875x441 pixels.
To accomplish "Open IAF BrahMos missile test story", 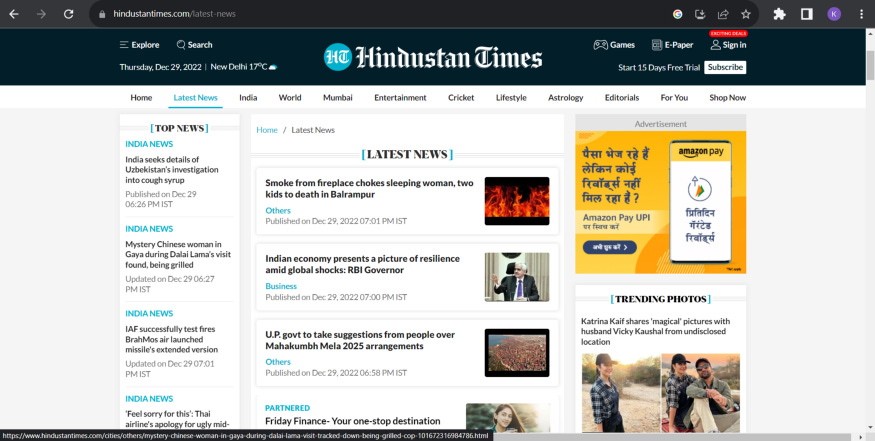I will tap(171, 339).
